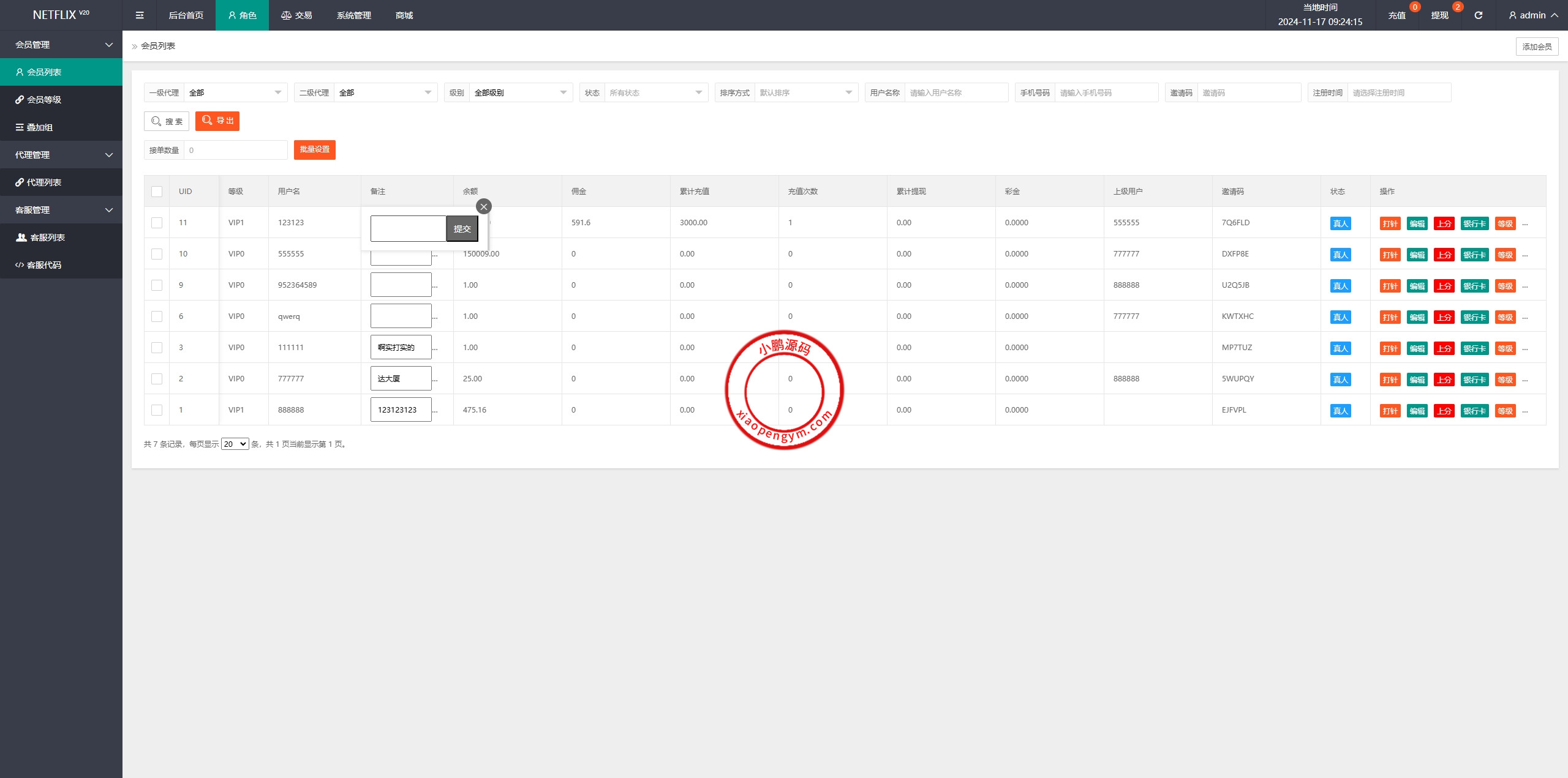The width and height of the screenshot is (1568, 778).
Task: Open 客服列表 sidebar entry
Action: (x=47, y=238)
